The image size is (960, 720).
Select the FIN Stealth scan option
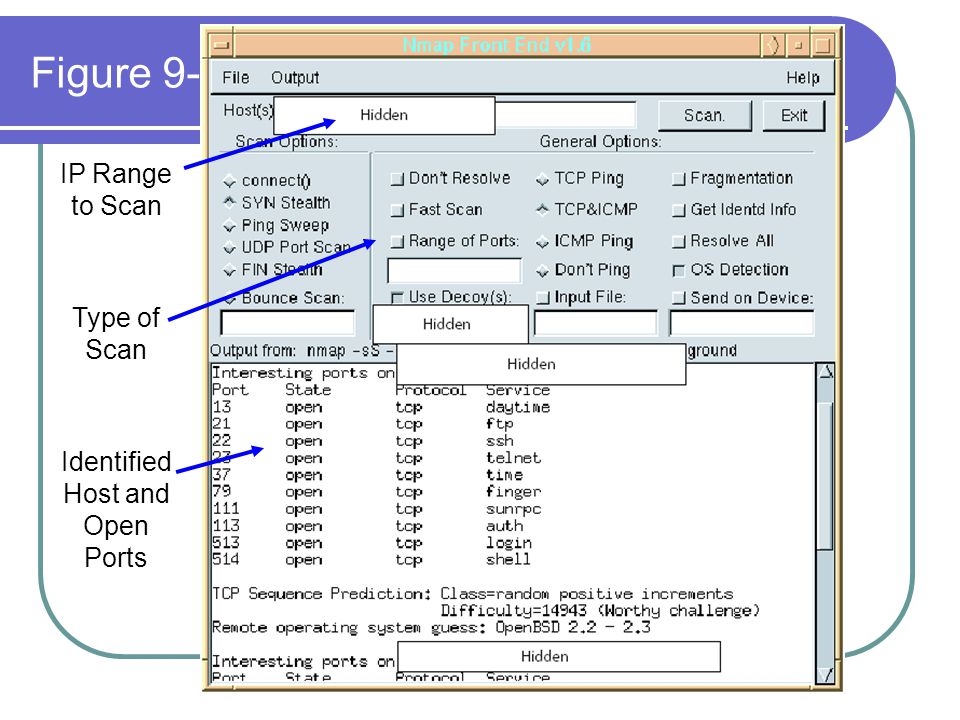point(230,270)
